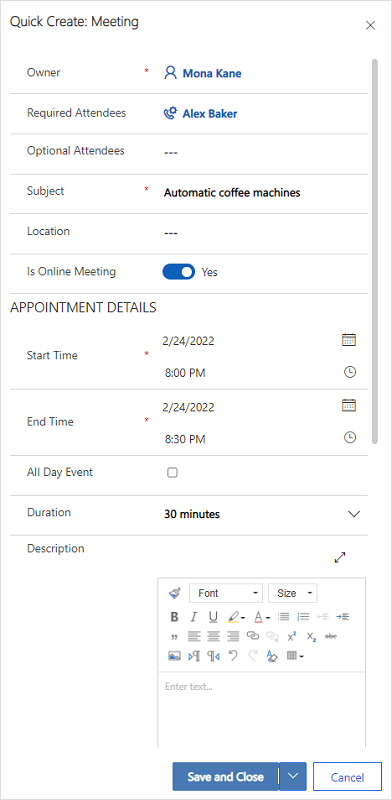Click the copy formatting paintbrush icon
The width and height of the screenshot is (392, 800).
[175, 593]
